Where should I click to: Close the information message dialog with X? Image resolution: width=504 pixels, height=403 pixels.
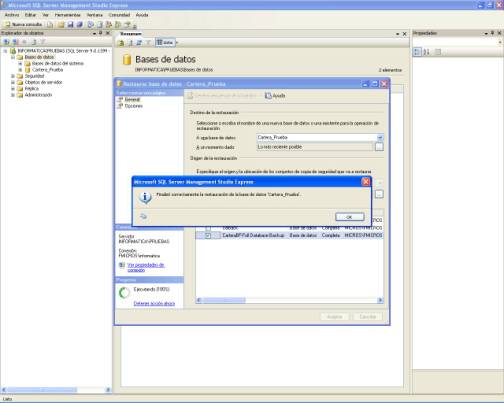(366, 182)
